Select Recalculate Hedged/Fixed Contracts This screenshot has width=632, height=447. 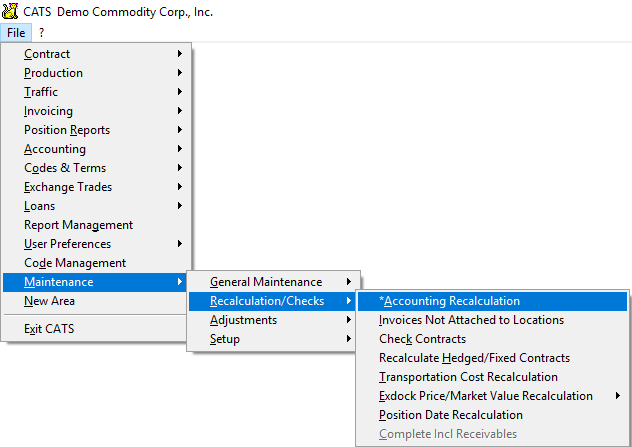click(x=492, y=358)
